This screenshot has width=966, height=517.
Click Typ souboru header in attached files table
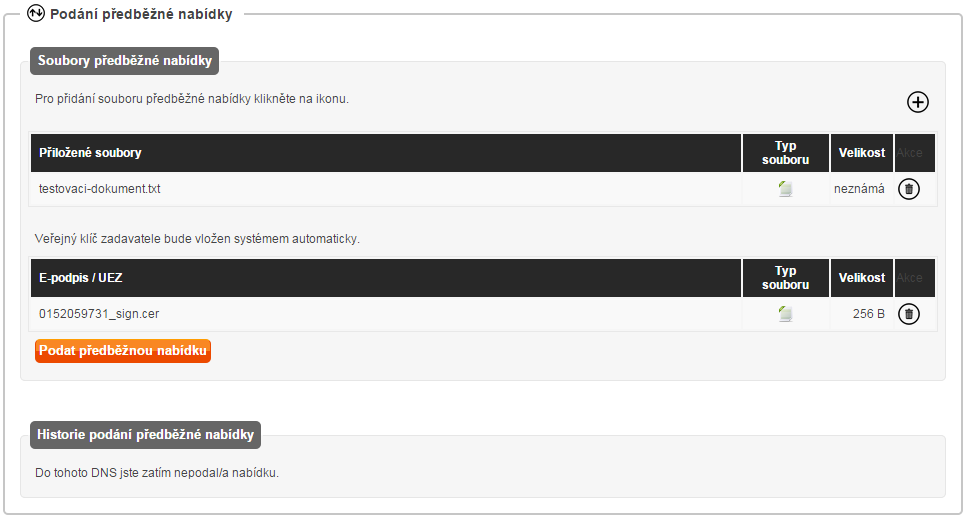[x=785, y=153]
